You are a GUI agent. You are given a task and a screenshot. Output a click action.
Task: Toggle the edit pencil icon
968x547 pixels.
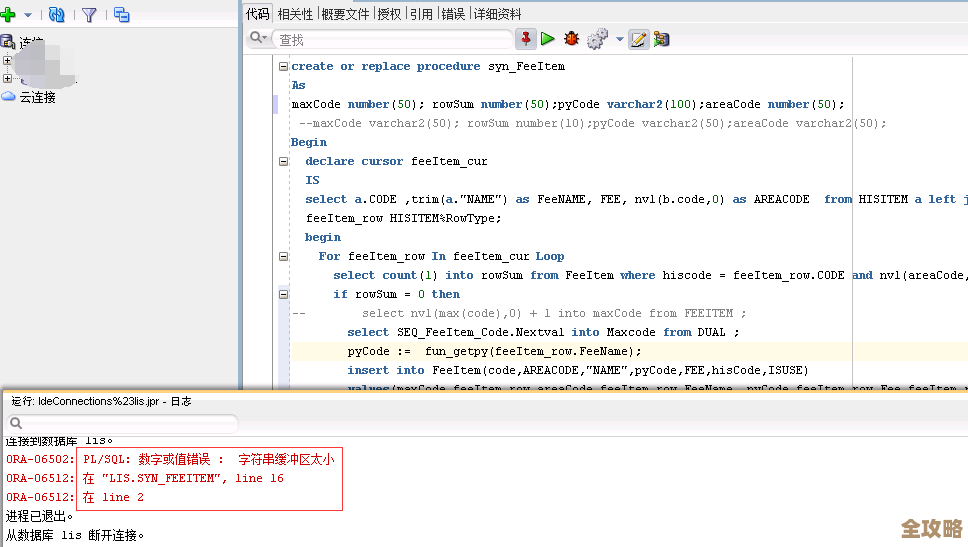tap(638, 40)
